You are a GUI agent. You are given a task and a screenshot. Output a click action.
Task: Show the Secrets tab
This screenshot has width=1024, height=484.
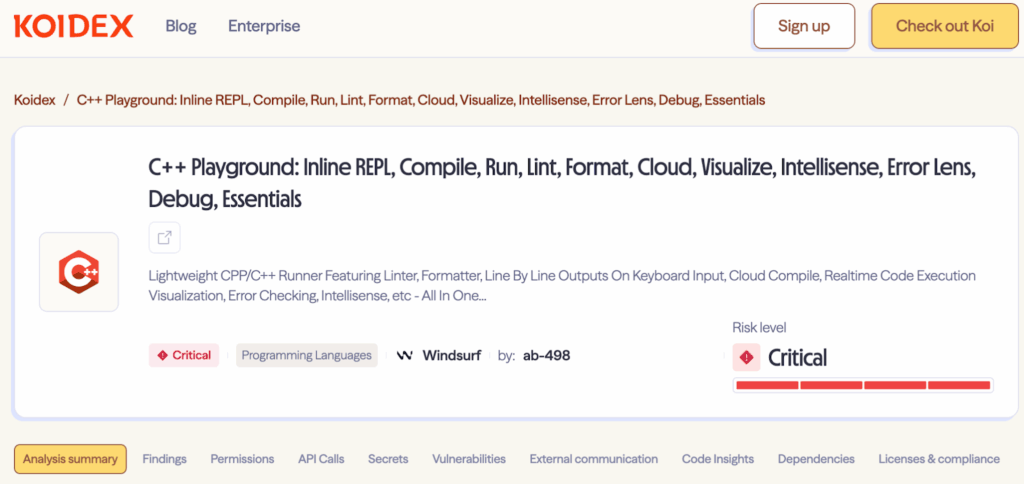[x=388, y=459]
